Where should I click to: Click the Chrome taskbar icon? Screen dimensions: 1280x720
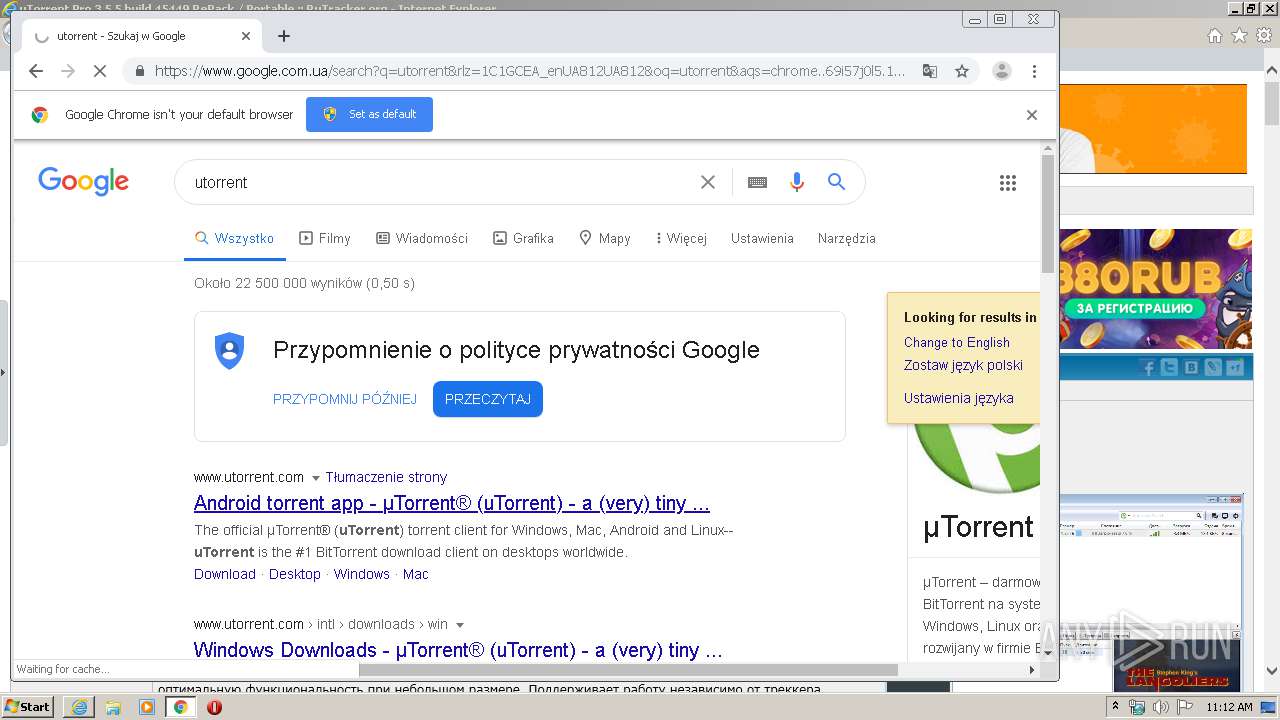pyautogui.click(x=181, y=707)
